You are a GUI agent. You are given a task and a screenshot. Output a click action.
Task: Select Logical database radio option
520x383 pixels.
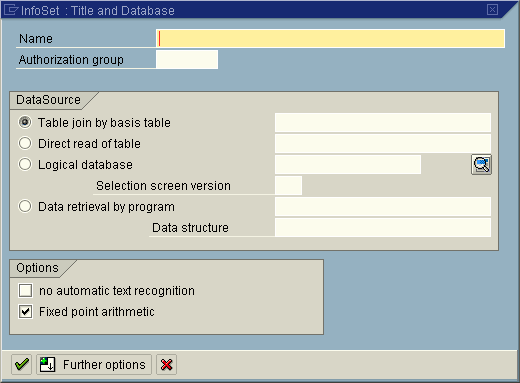pyautogui.click(x=25, y=164)
